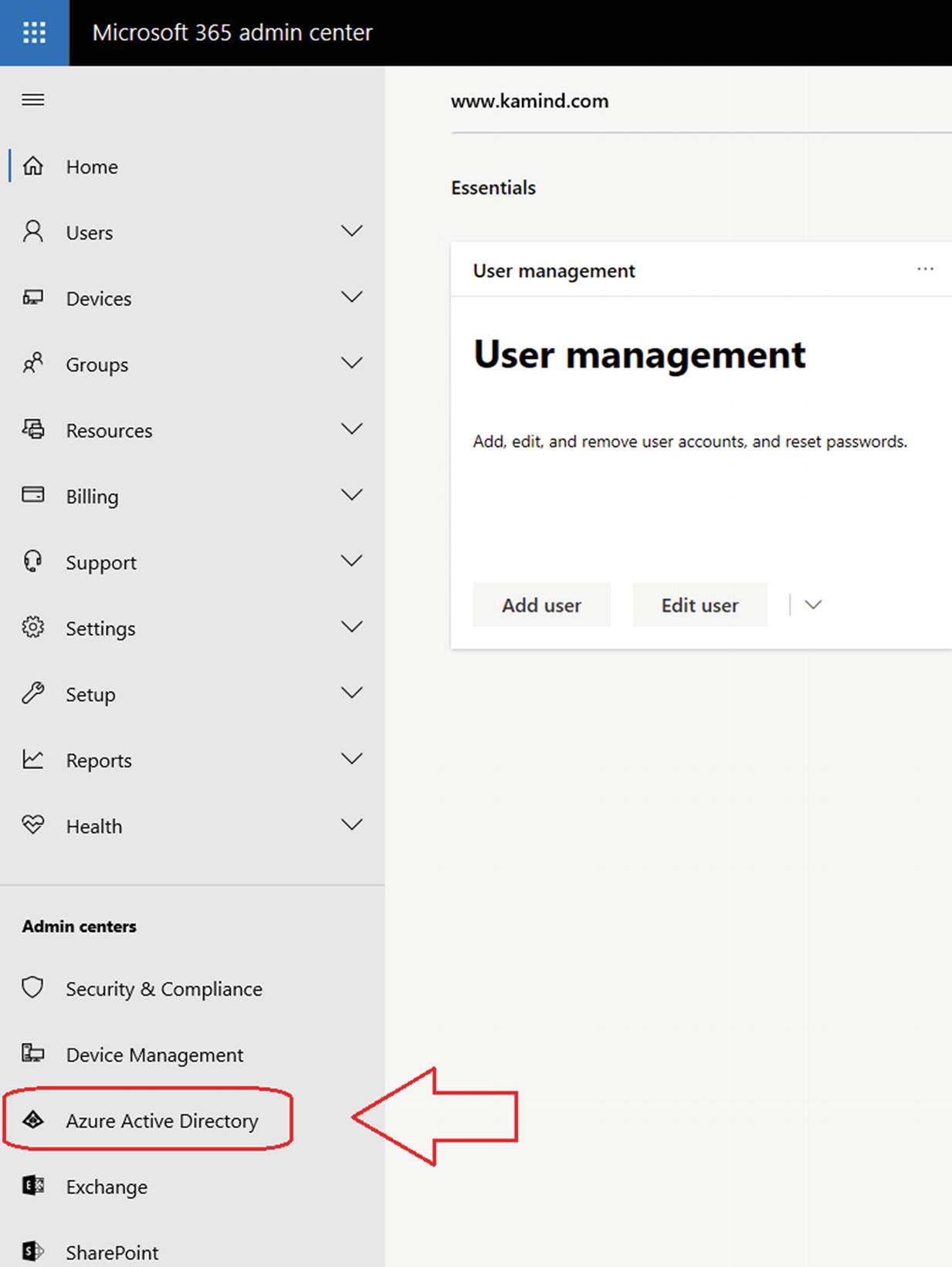
Task: Expand the Setup menu chevron
Action: tap(352, 693)
